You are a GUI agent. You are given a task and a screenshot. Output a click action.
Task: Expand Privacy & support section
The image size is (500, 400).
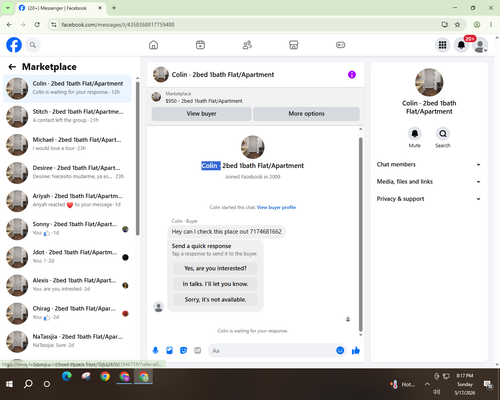coord(429,199)
